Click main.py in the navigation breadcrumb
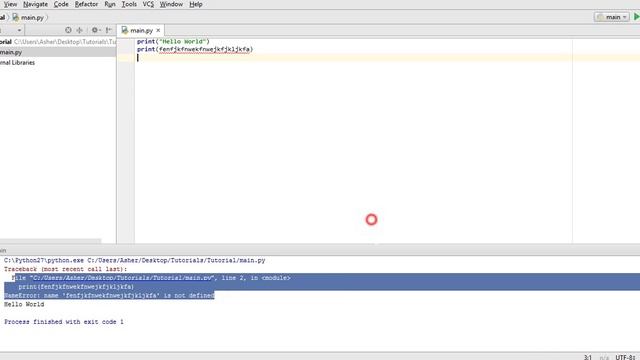The width and height of the screenshot is (640, 360). [x=29, y=18]
